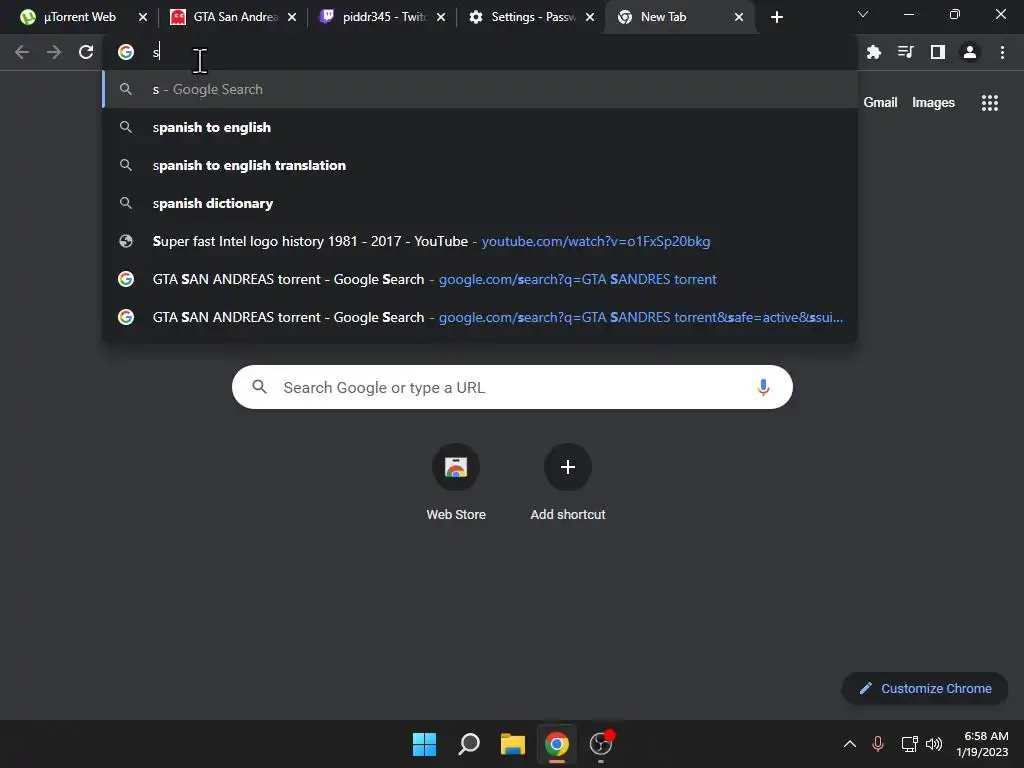This screenshot has width=1024, height=768.
Task: Open File Explorer from the taskbar
Action: 513,744
